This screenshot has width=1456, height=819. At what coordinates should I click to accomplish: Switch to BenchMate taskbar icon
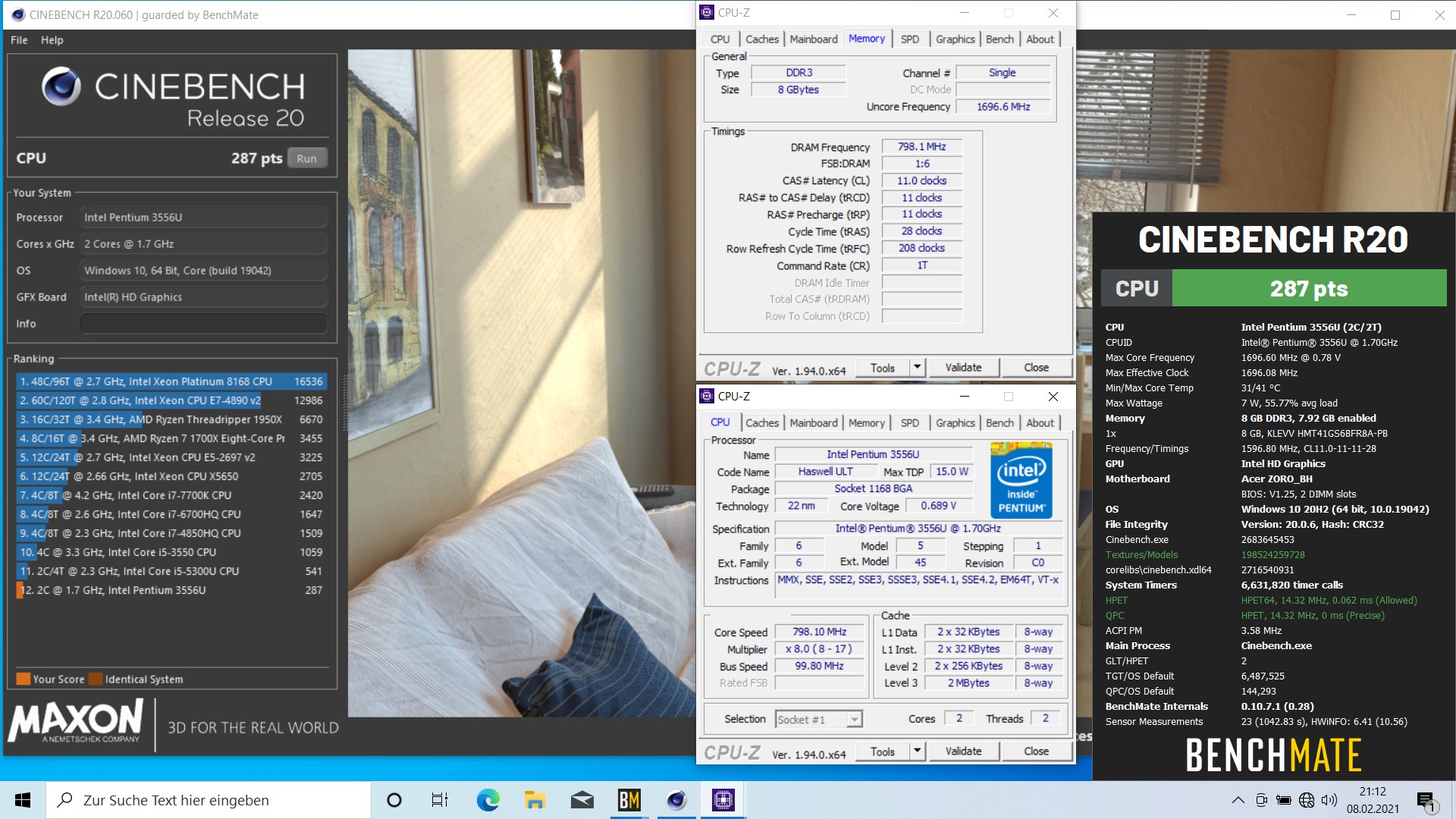pos(629,800)
